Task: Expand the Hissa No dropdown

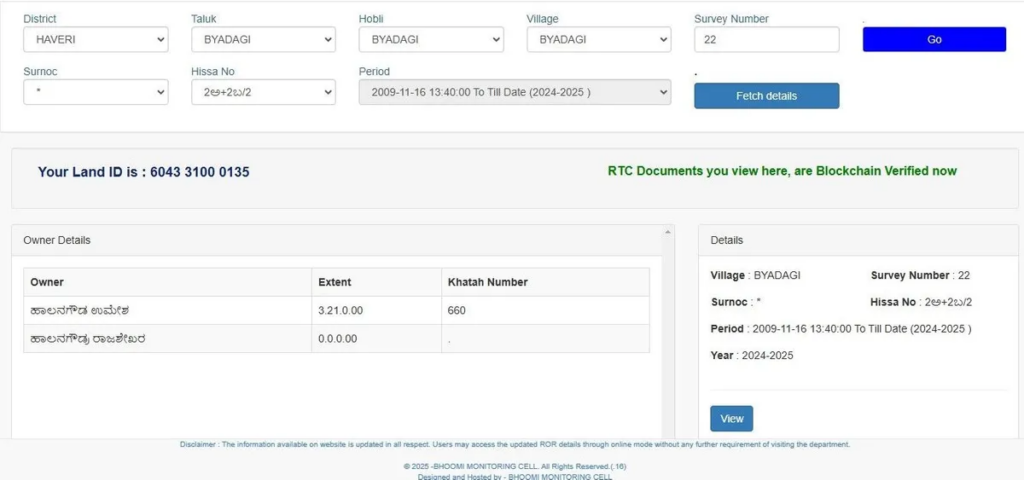Action: click(x=263, y=92)
